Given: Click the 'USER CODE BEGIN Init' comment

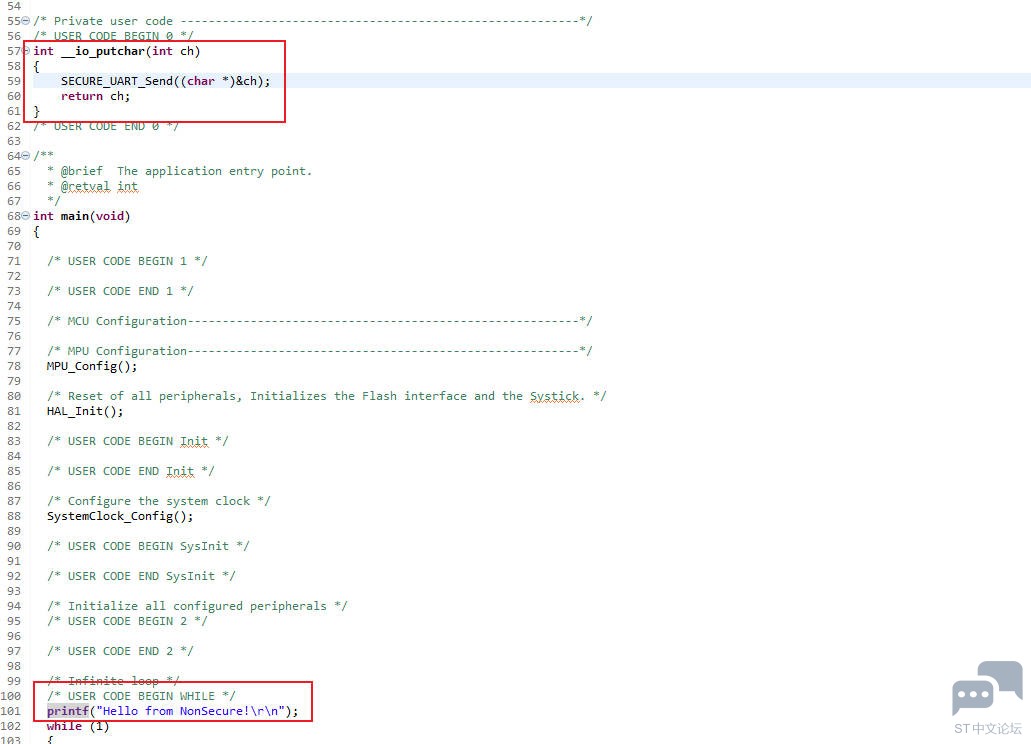Looking at the screenshot, I should [137, 441].
